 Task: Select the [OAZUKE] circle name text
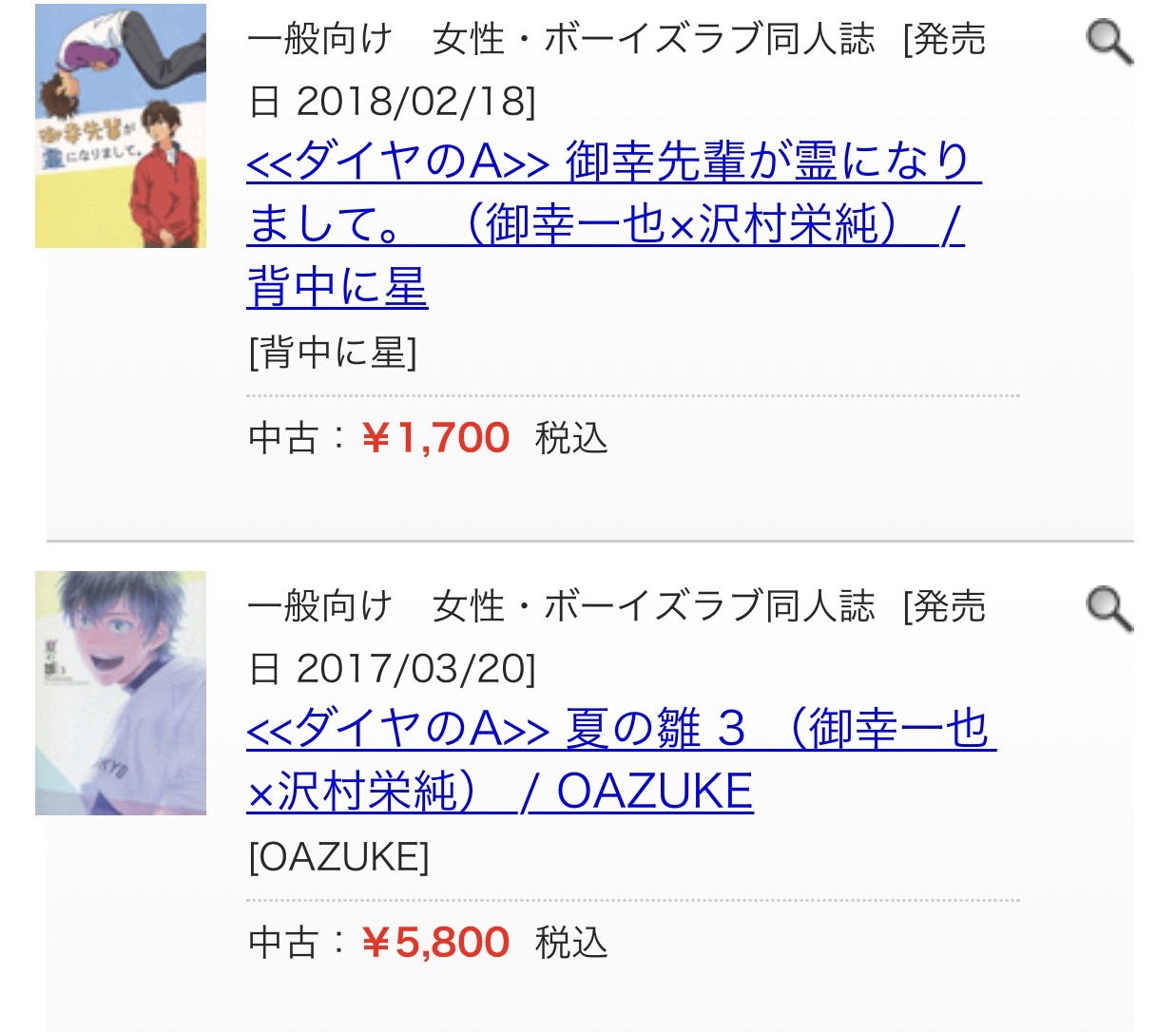pos(338,857)
